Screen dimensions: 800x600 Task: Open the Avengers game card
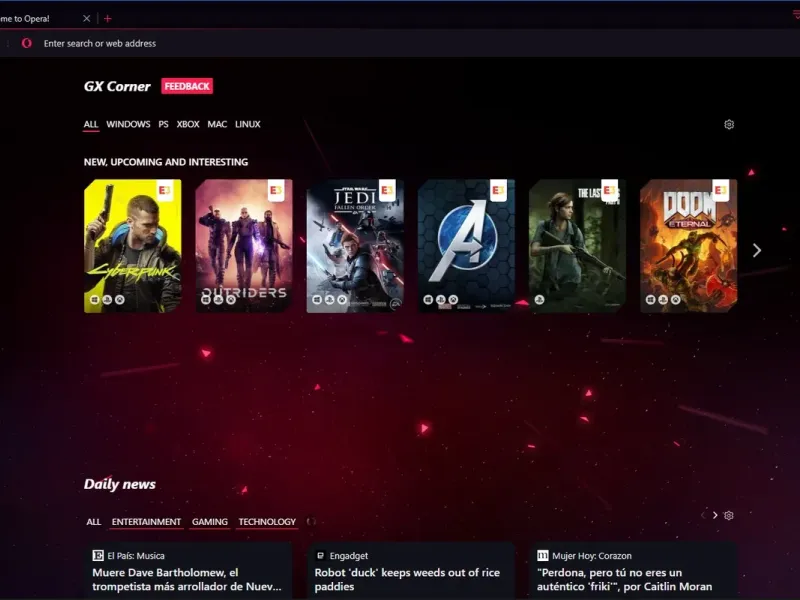(x=466, y=246)
